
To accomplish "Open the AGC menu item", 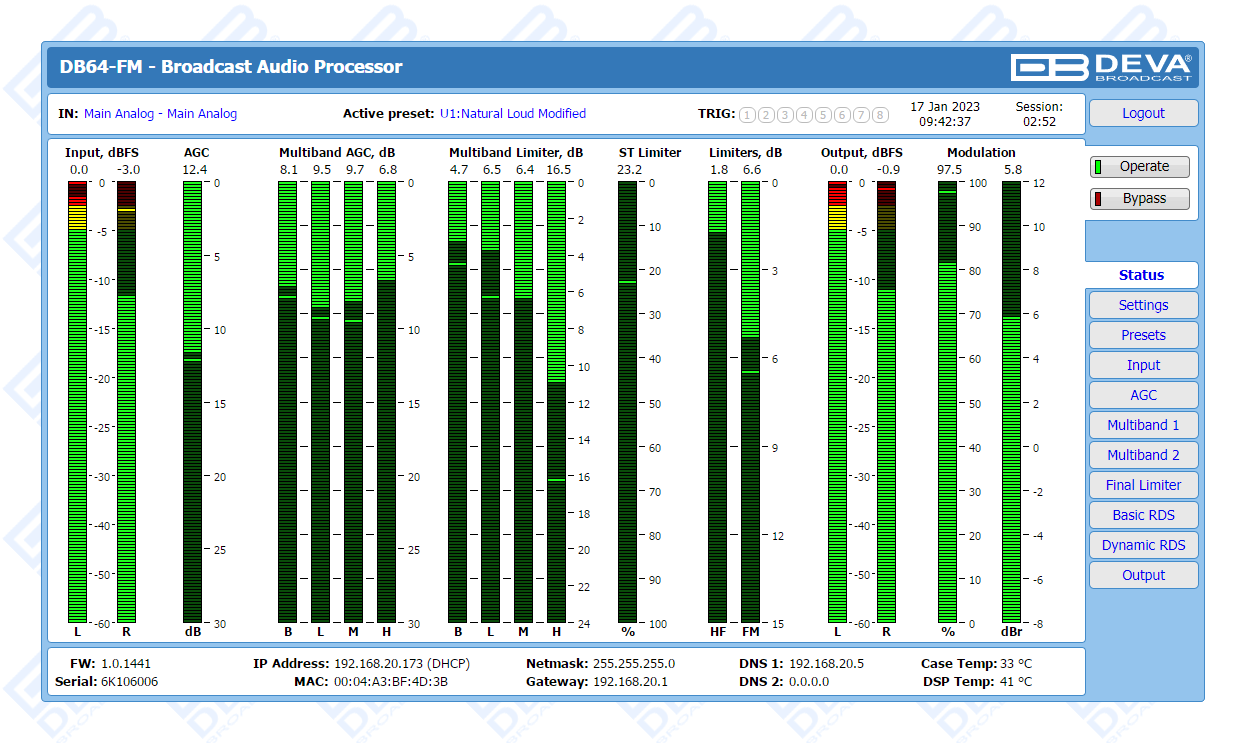I will 1143,395.
